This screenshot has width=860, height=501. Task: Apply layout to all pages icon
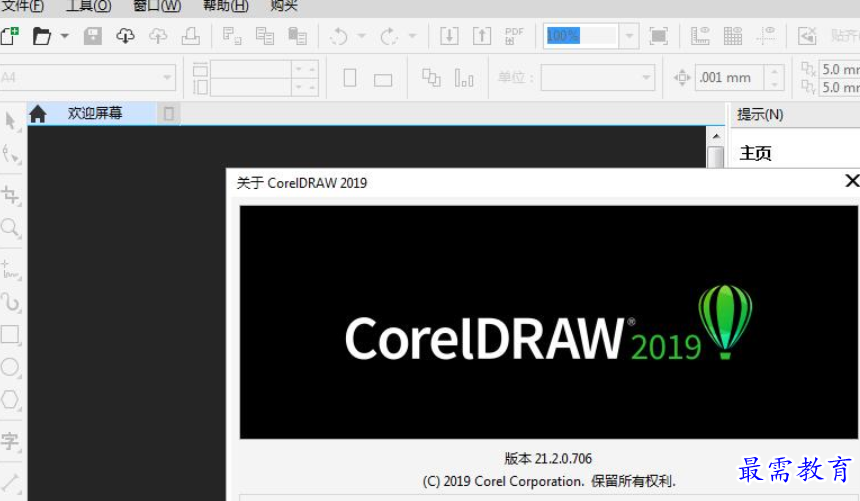[431, 78]
